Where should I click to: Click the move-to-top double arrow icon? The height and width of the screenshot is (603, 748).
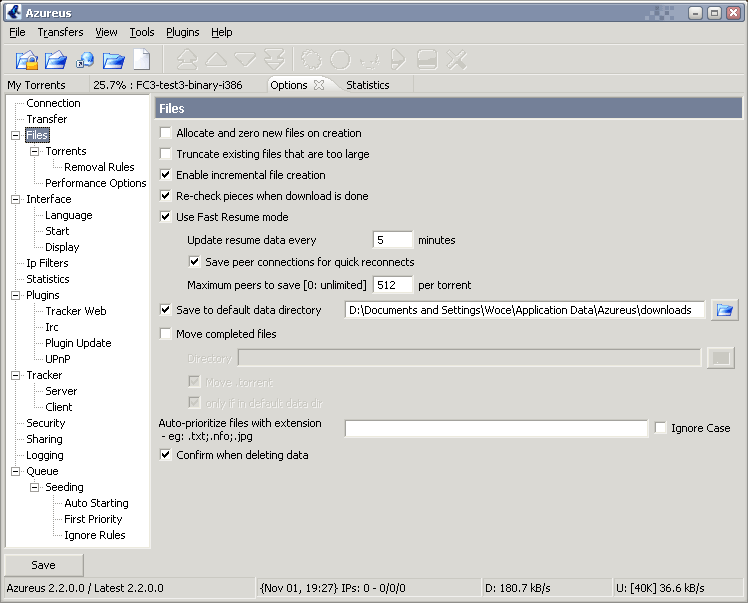pos(188,60)
